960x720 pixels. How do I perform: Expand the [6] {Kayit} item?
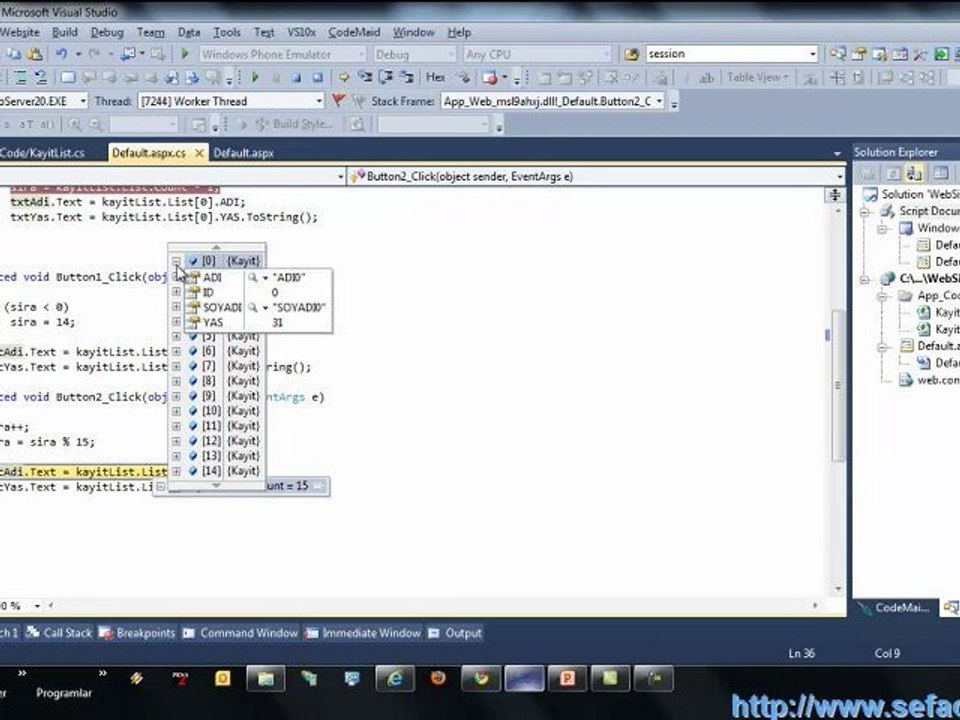pos(176,351)
